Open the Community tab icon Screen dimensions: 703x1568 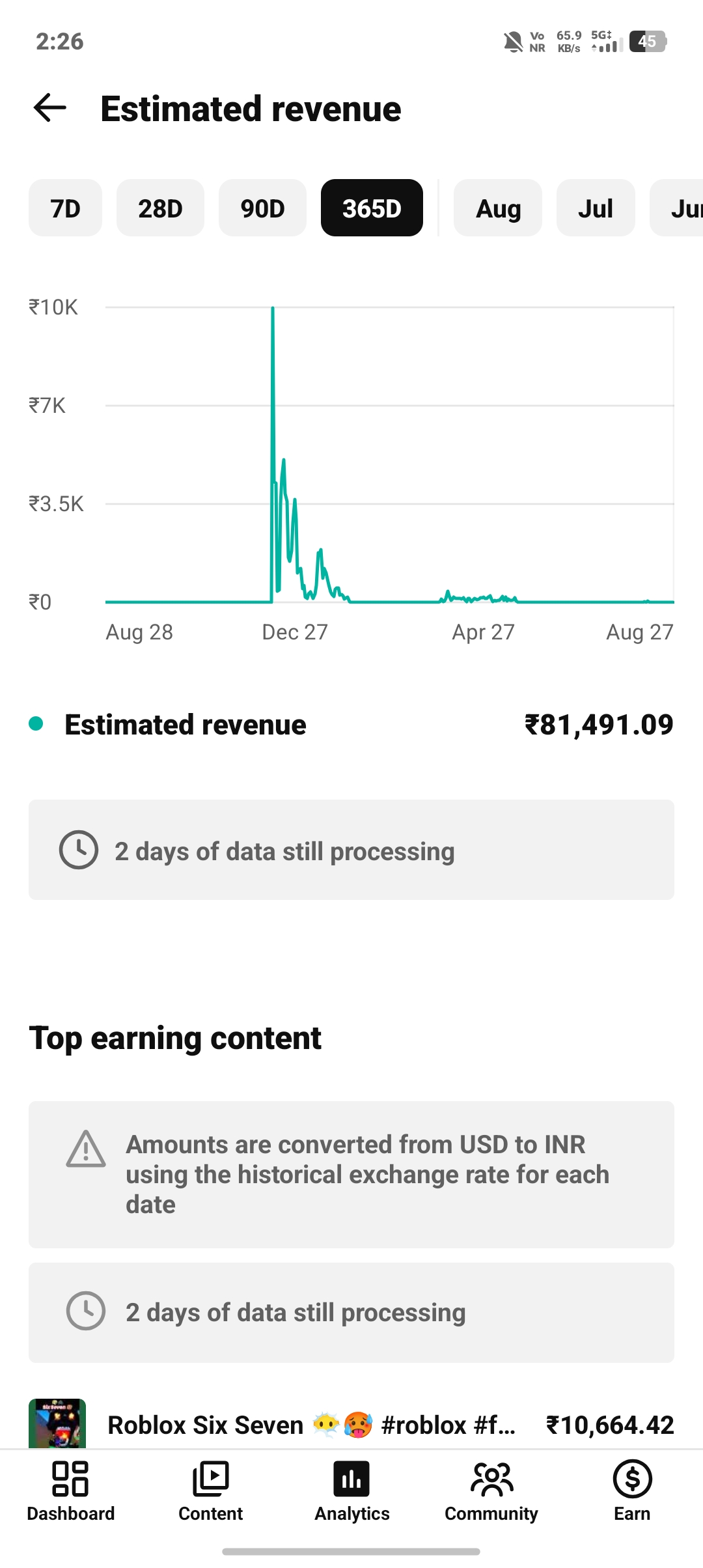491,1479
